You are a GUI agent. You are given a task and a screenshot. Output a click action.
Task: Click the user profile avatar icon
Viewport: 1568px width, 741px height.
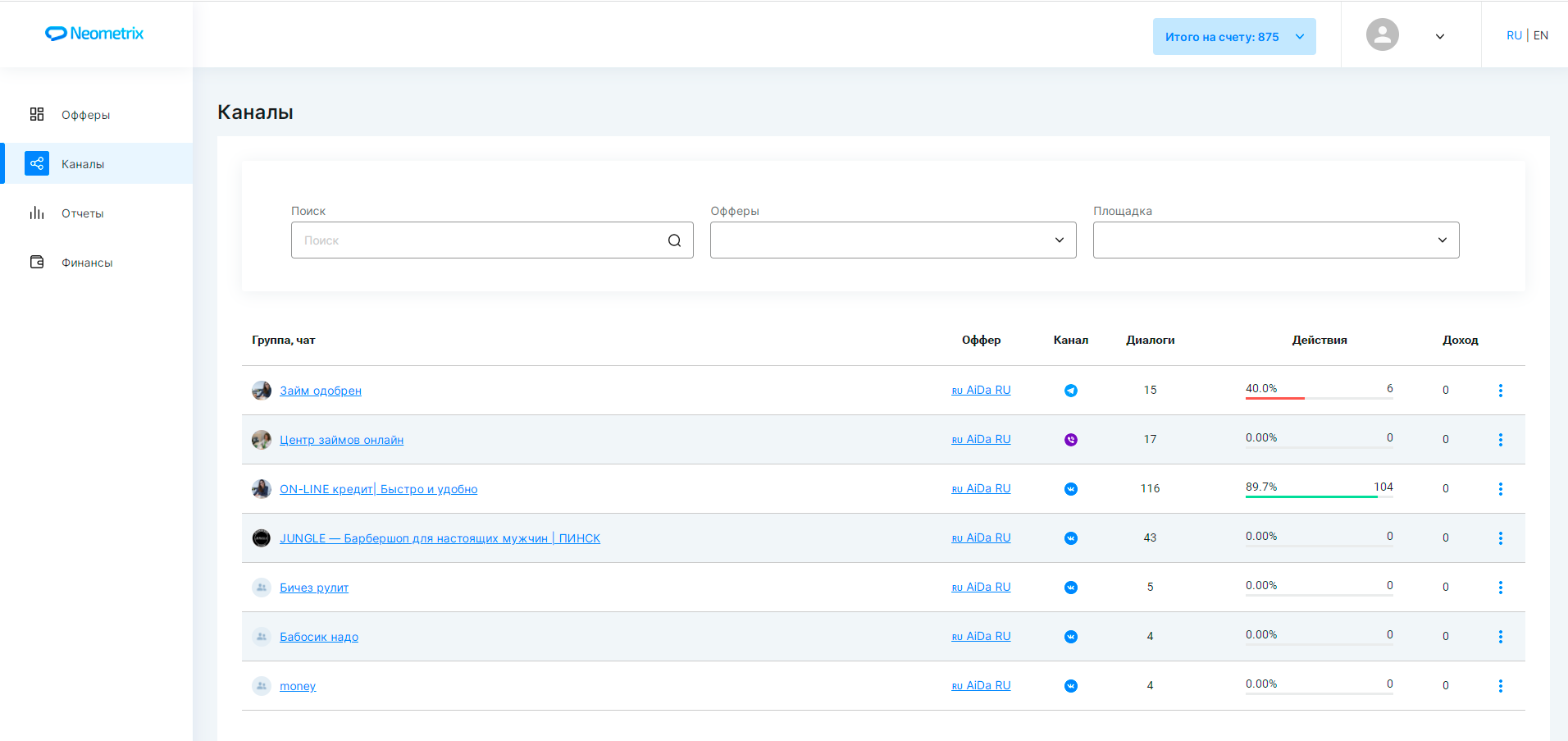point(1382,34)
